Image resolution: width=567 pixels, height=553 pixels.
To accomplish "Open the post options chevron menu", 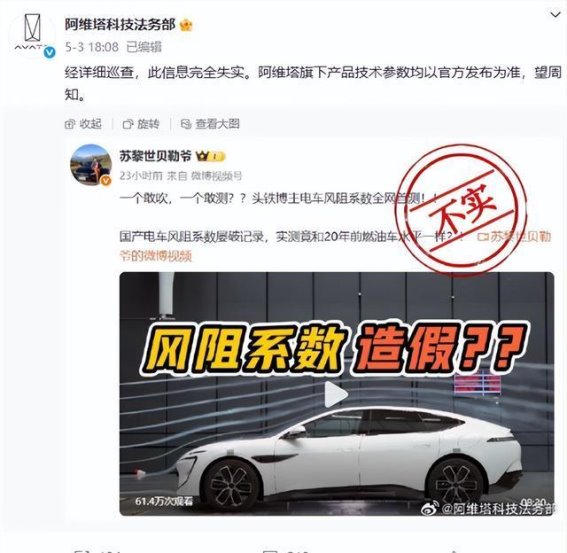I will [x=555, y=15].
